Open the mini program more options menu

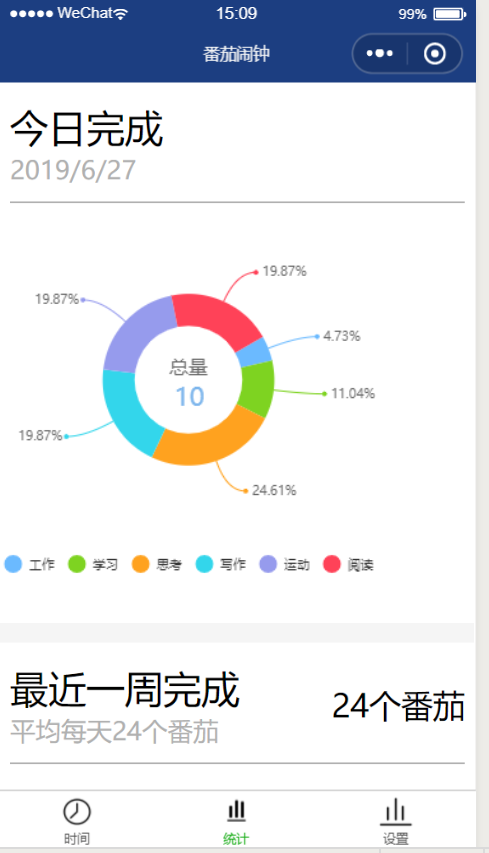[379, 53]
